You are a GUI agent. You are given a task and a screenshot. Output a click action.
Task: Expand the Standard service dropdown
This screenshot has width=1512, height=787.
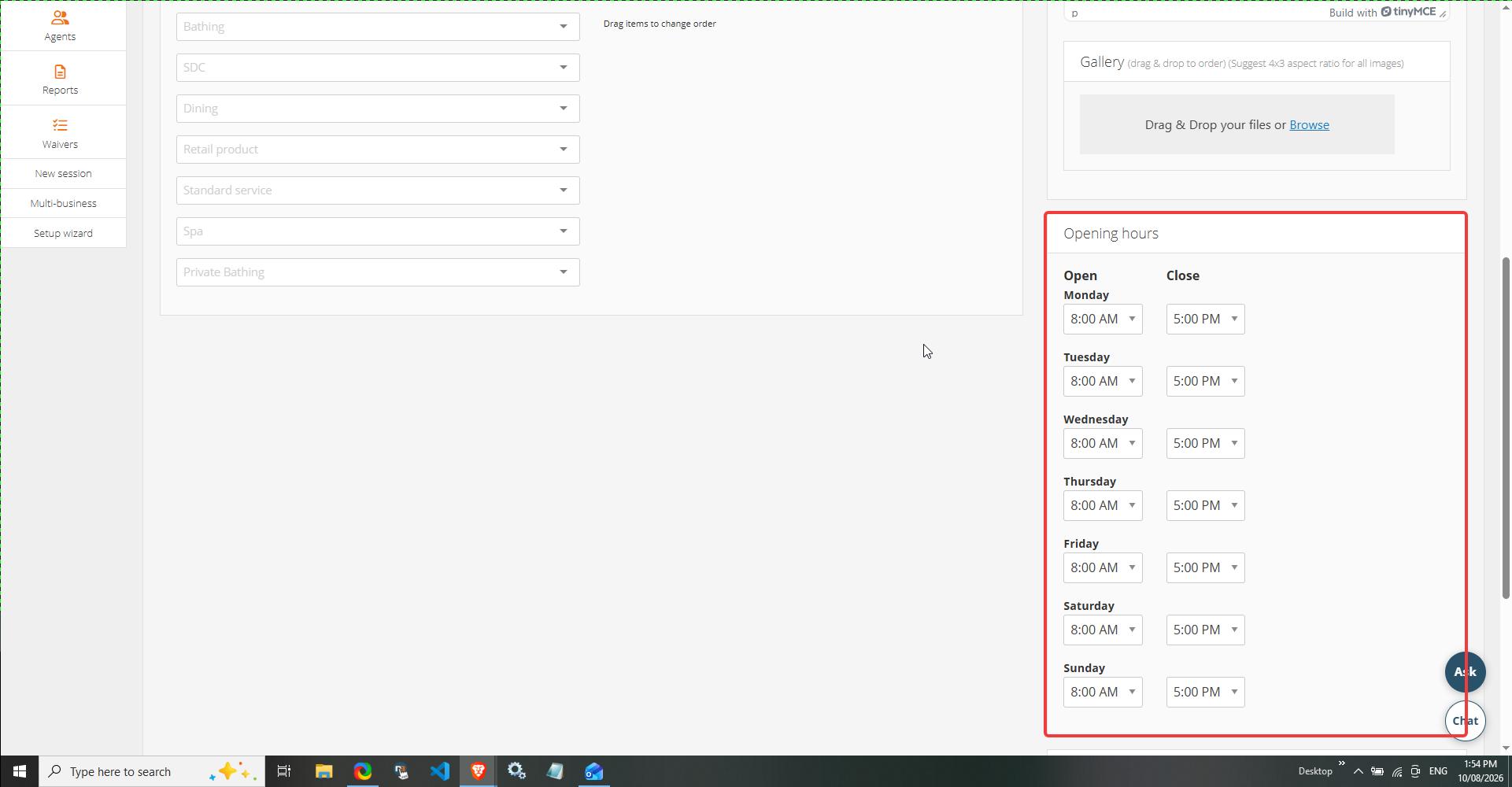pyautogui.click(x=378, y=190)
